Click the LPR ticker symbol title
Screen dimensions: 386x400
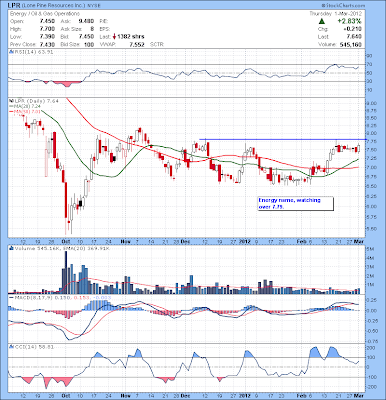(14, 6)
